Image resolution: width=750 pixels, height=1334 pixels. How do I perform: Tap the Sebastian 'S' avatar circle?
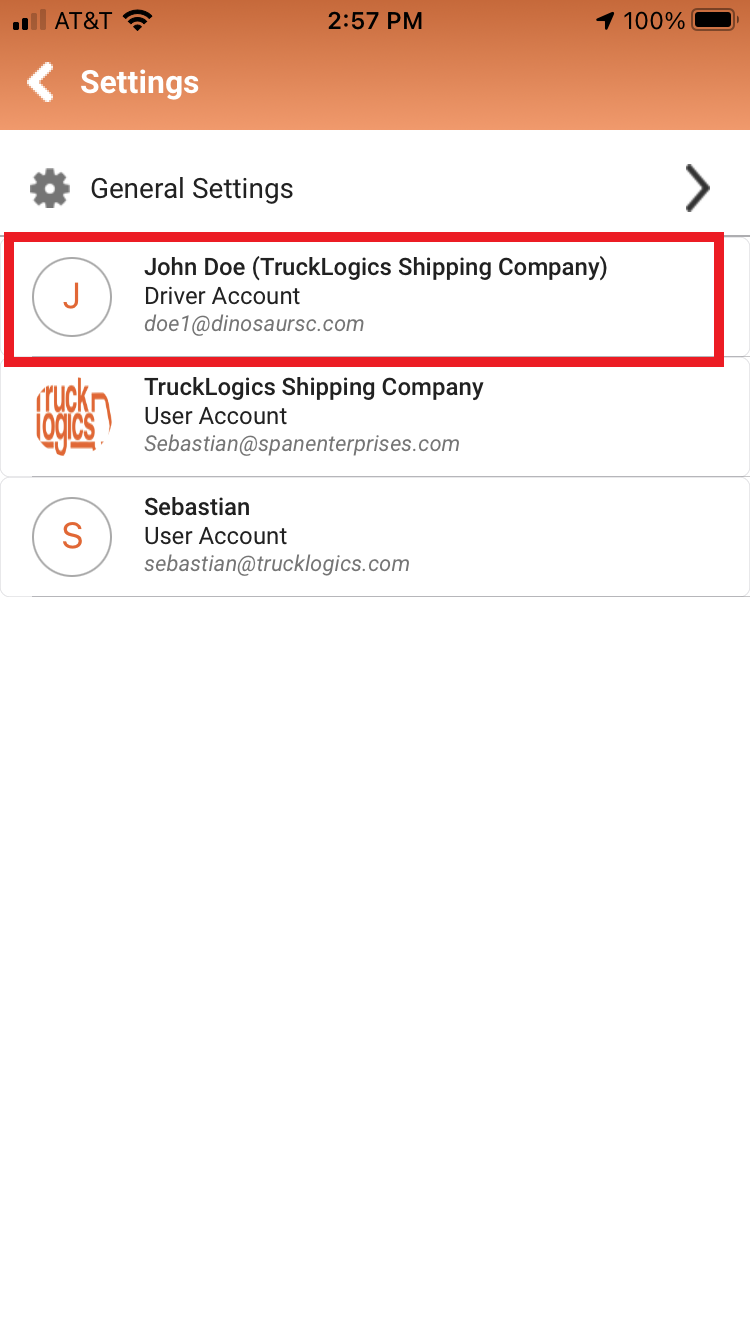(x=72, y=536)
